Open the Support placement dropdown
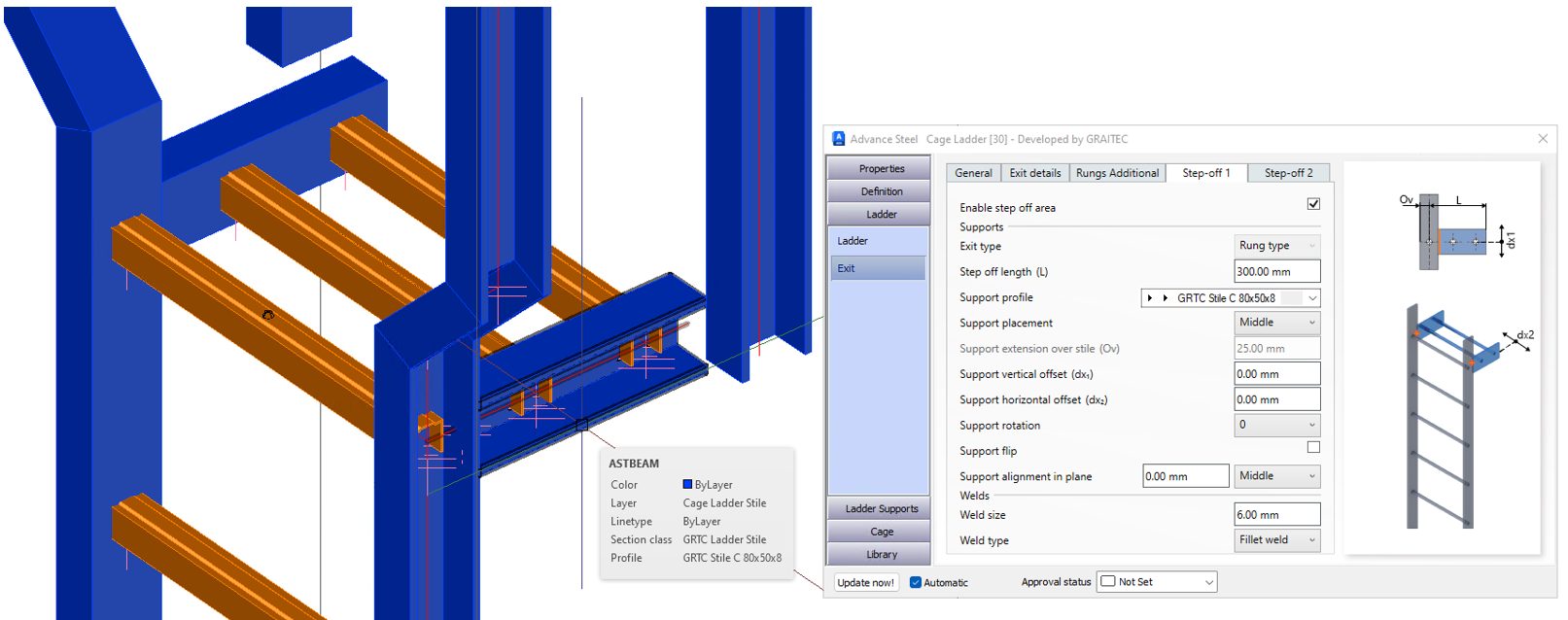 pyautogui.click(x=1277, y=323)
